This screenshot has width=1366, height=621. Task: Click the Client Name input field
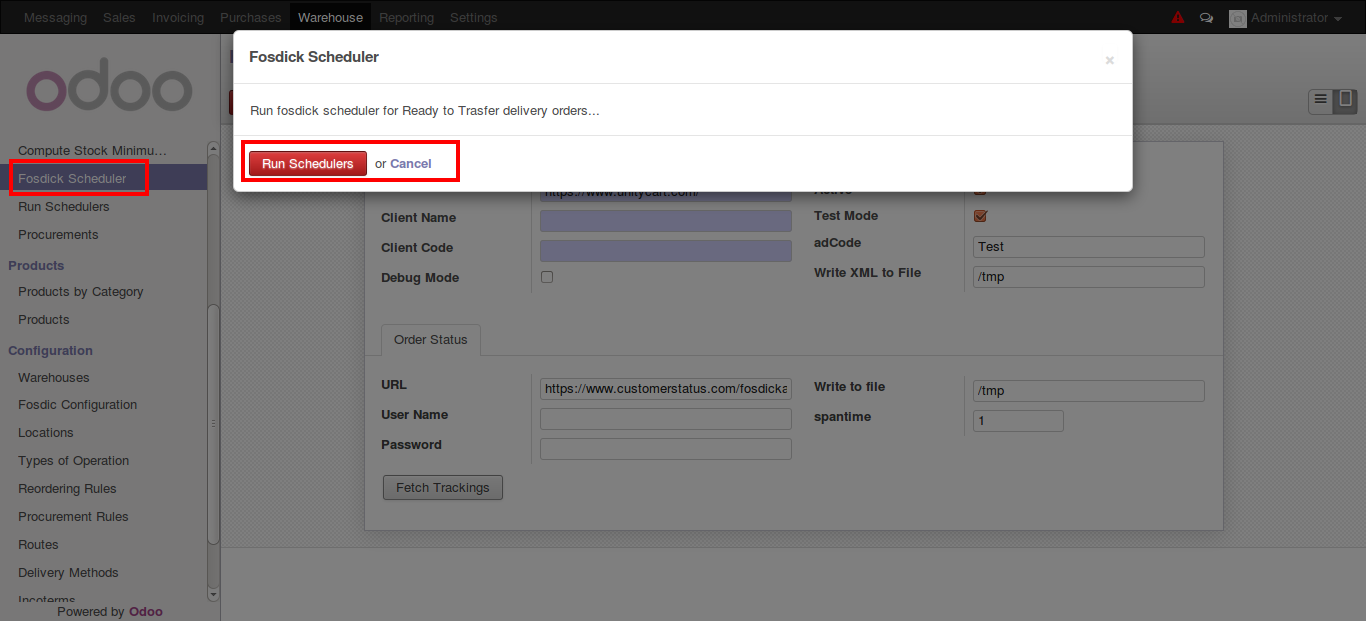pos(666,220)
